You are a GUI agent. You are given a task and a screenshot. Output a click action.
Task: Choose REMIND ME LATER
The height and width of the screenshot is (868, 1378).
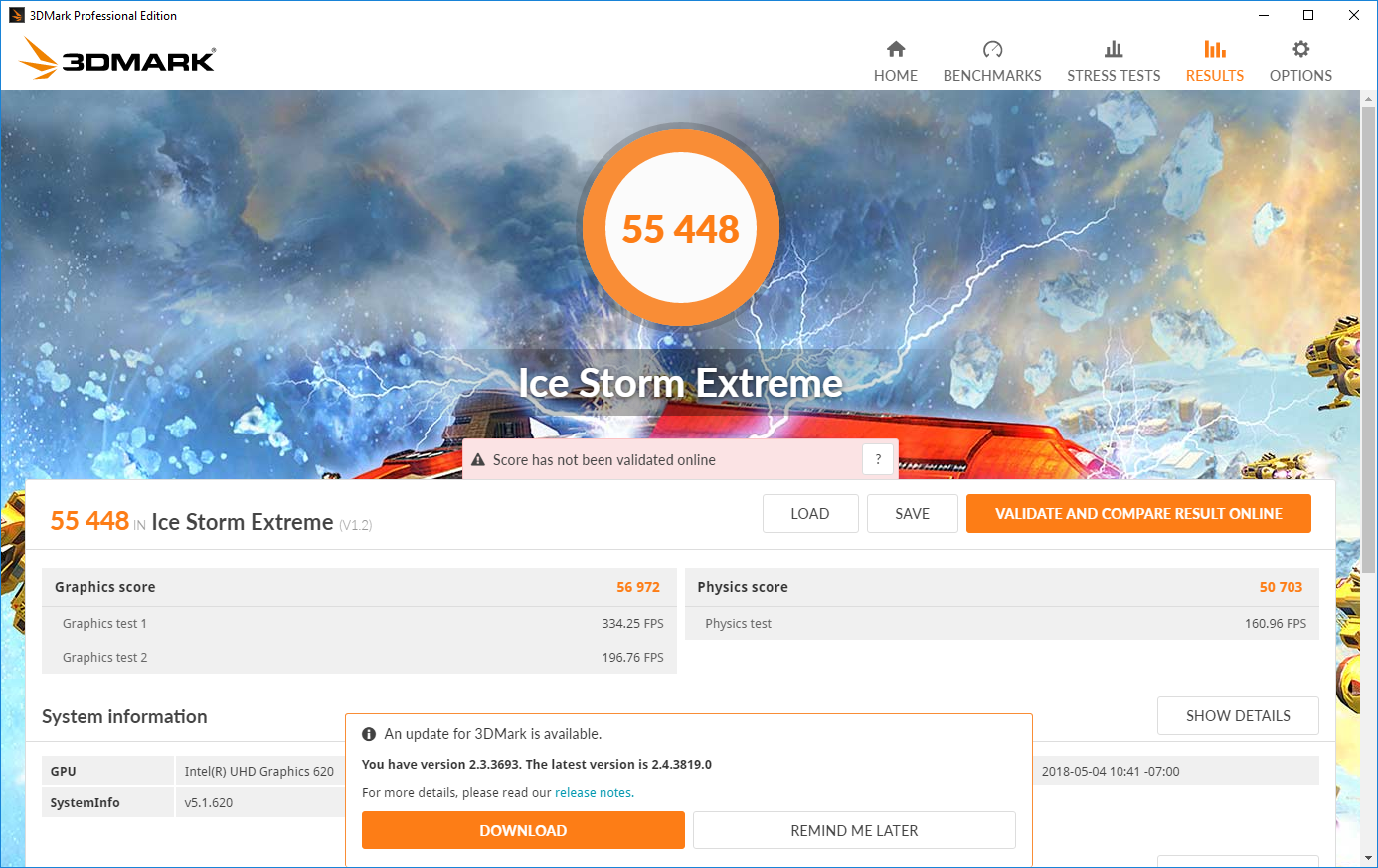[854, 830]
